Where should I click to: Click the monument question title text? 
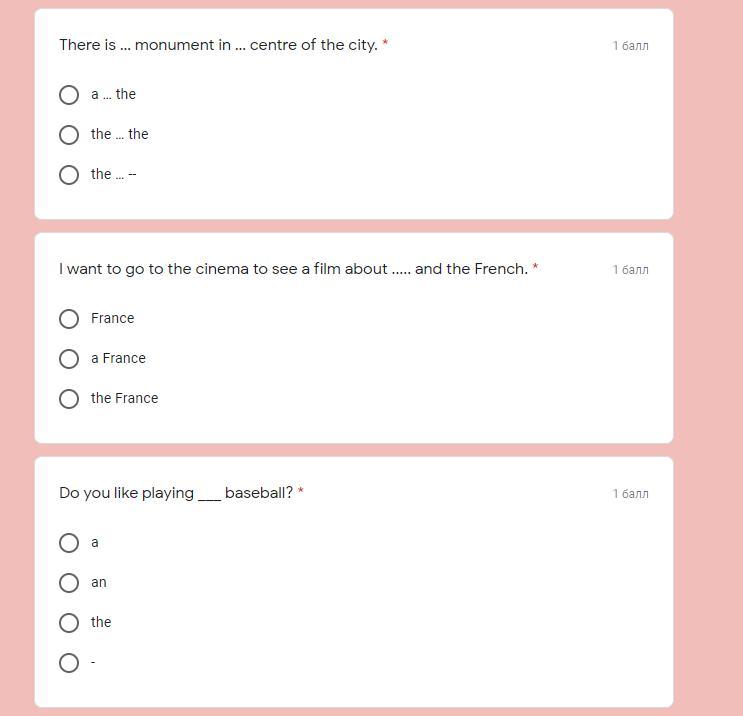pyautogui.click(x=218, y=45)
